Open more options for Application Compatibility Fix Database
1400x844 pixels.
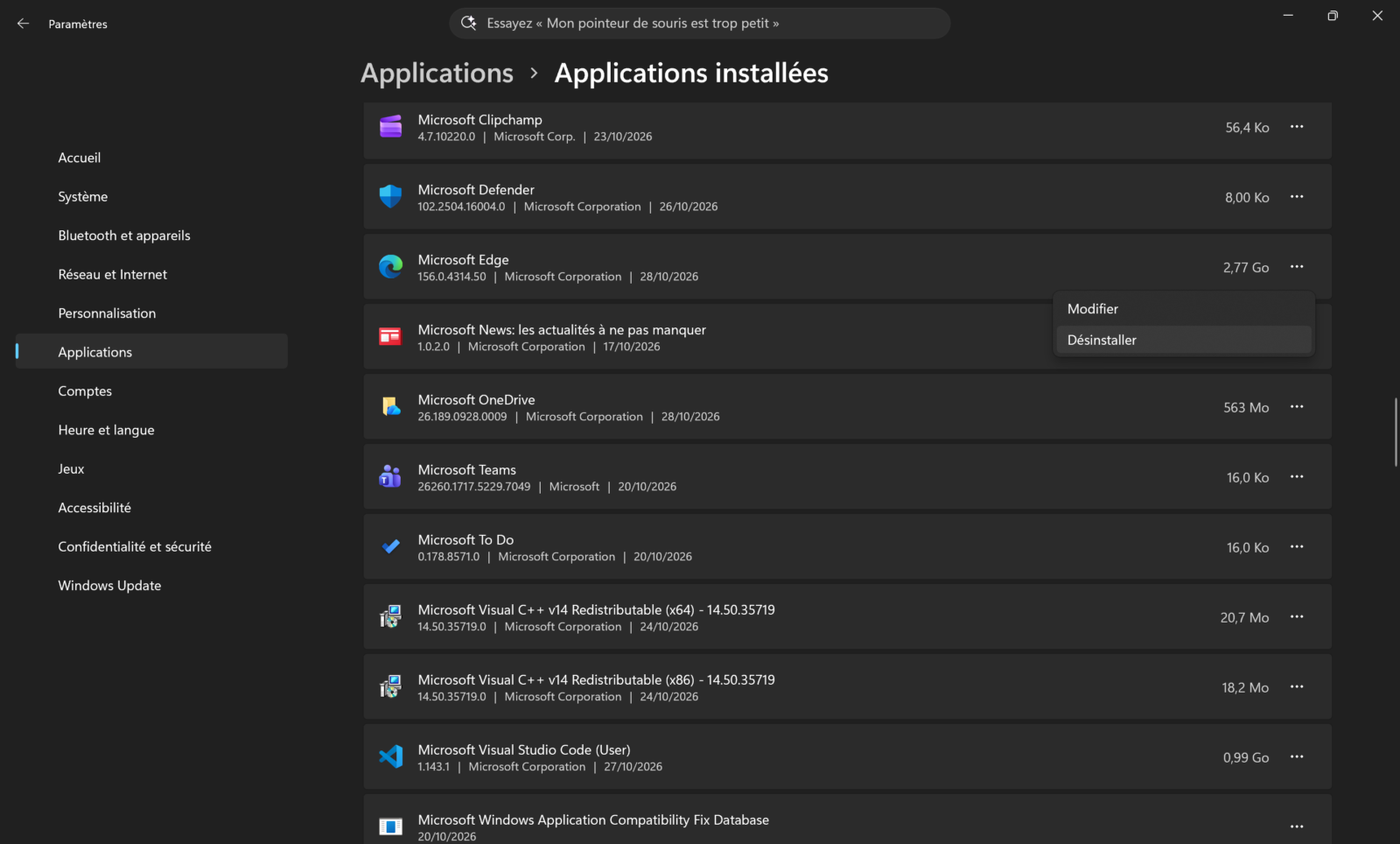(1297, 826)
